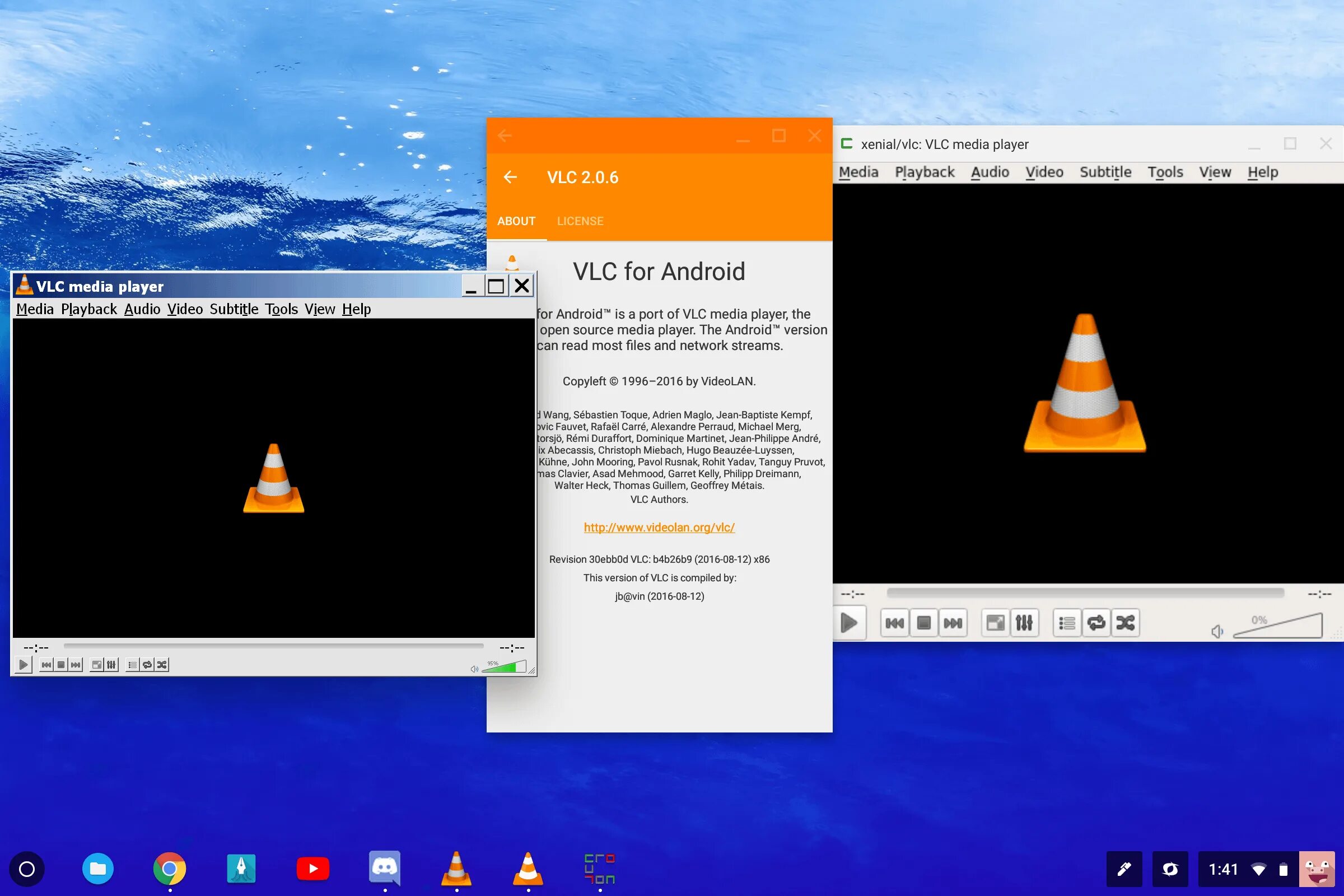Click play button in xenial VLC window
Viewport: 1344px width, 896px height.
point(849,622)
